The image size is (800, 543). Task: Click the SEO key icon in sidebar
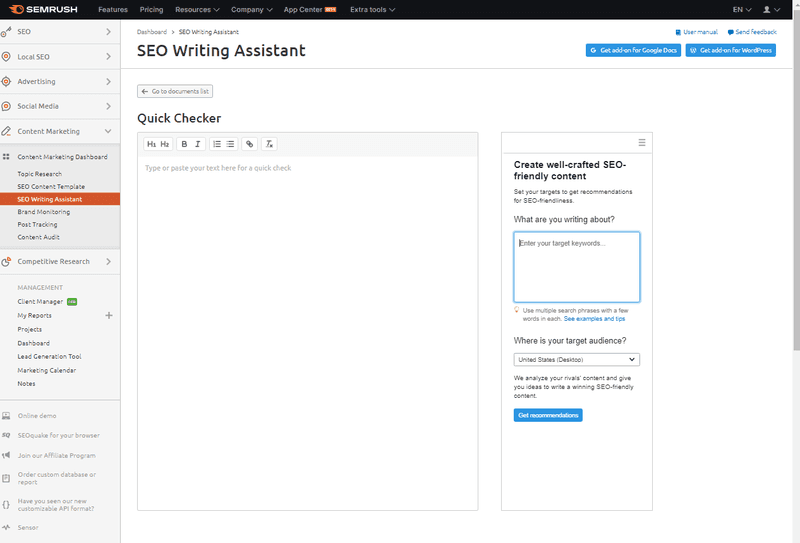(x=6, y=32)
